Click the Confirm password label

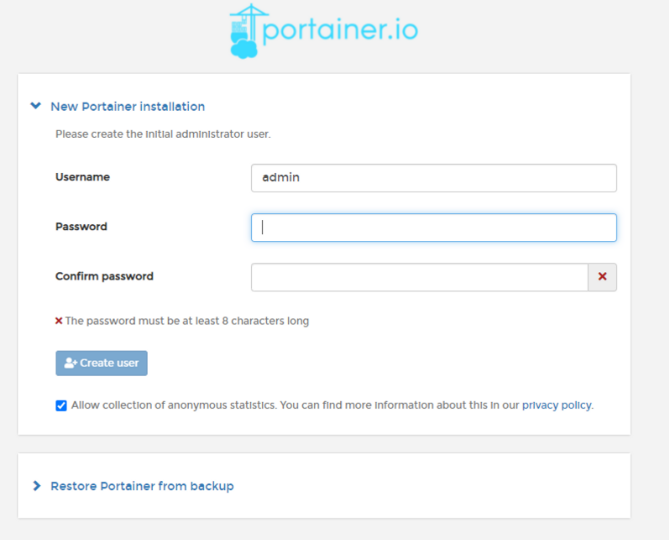(x=105, y=276)
